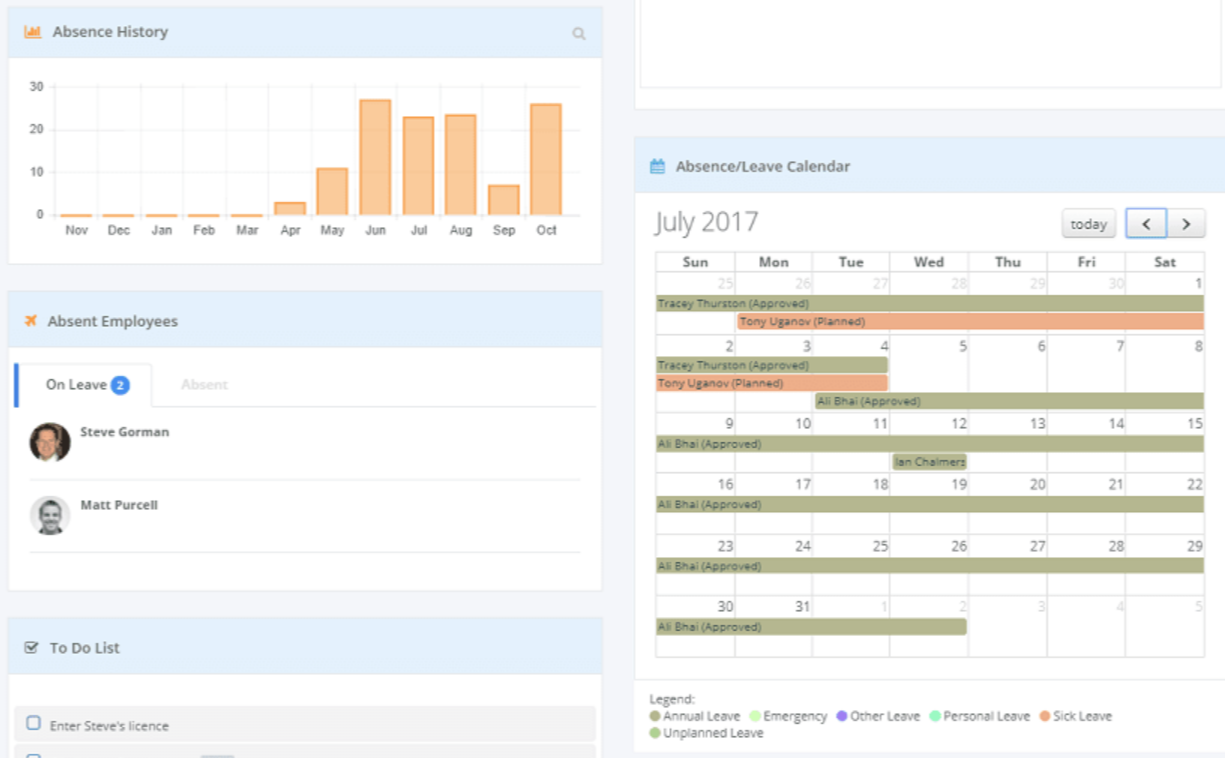Screen dimensions: 1225x758
Task: Check the 'Enter Steve's licence' checkbox
Action: (x=33, y=723)
